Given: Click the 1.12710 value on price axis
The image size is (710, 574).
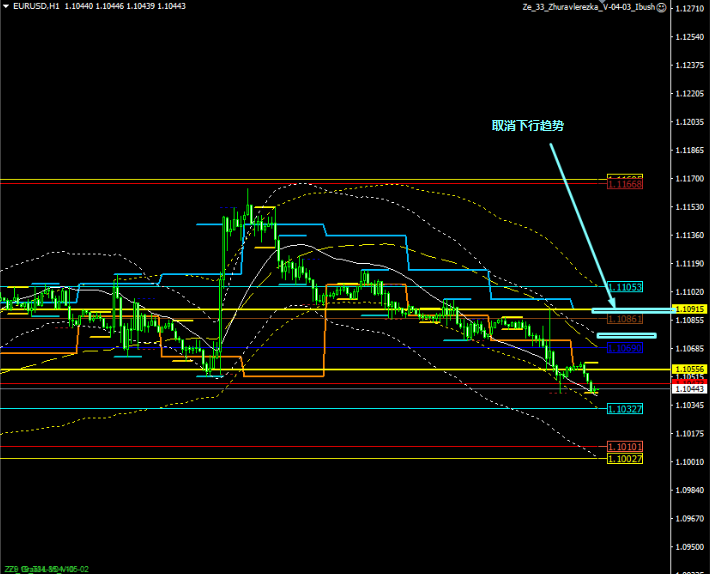Looking at the screenshot, I should (688, 8).
